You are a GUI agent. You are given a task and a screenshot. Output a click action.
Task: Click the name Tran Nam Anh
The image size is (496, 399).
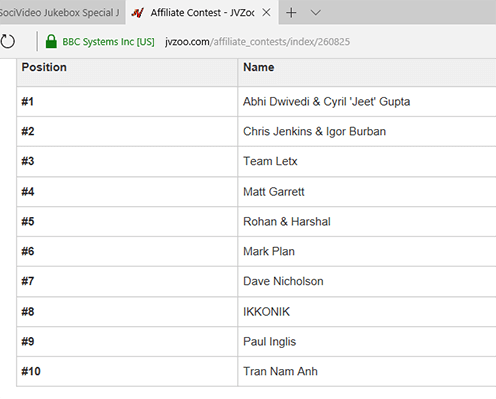coord(280,371)
